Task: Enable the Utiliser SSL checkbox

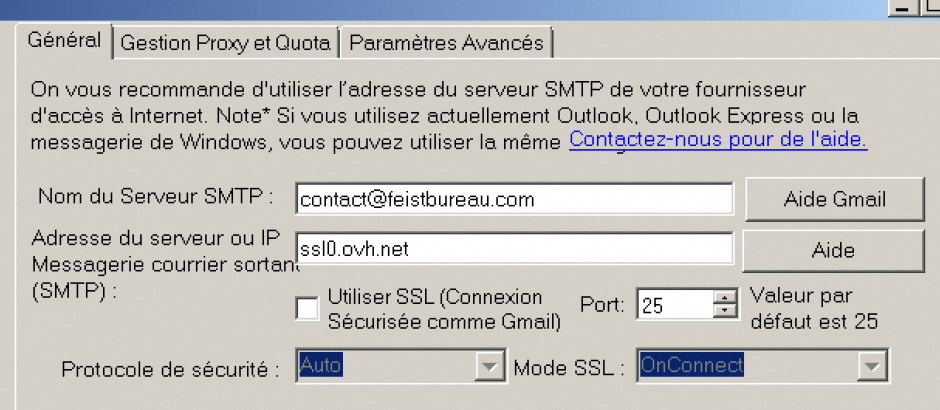Action: tap(308, 308)
